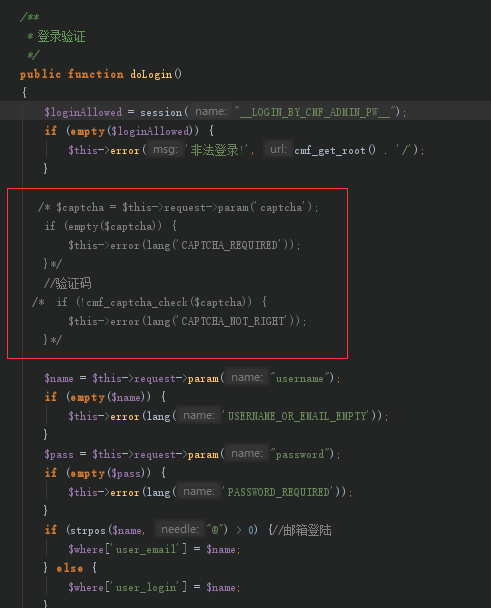
Task: Click the $loginAllowed variable assignment
Action: [83, 112]
